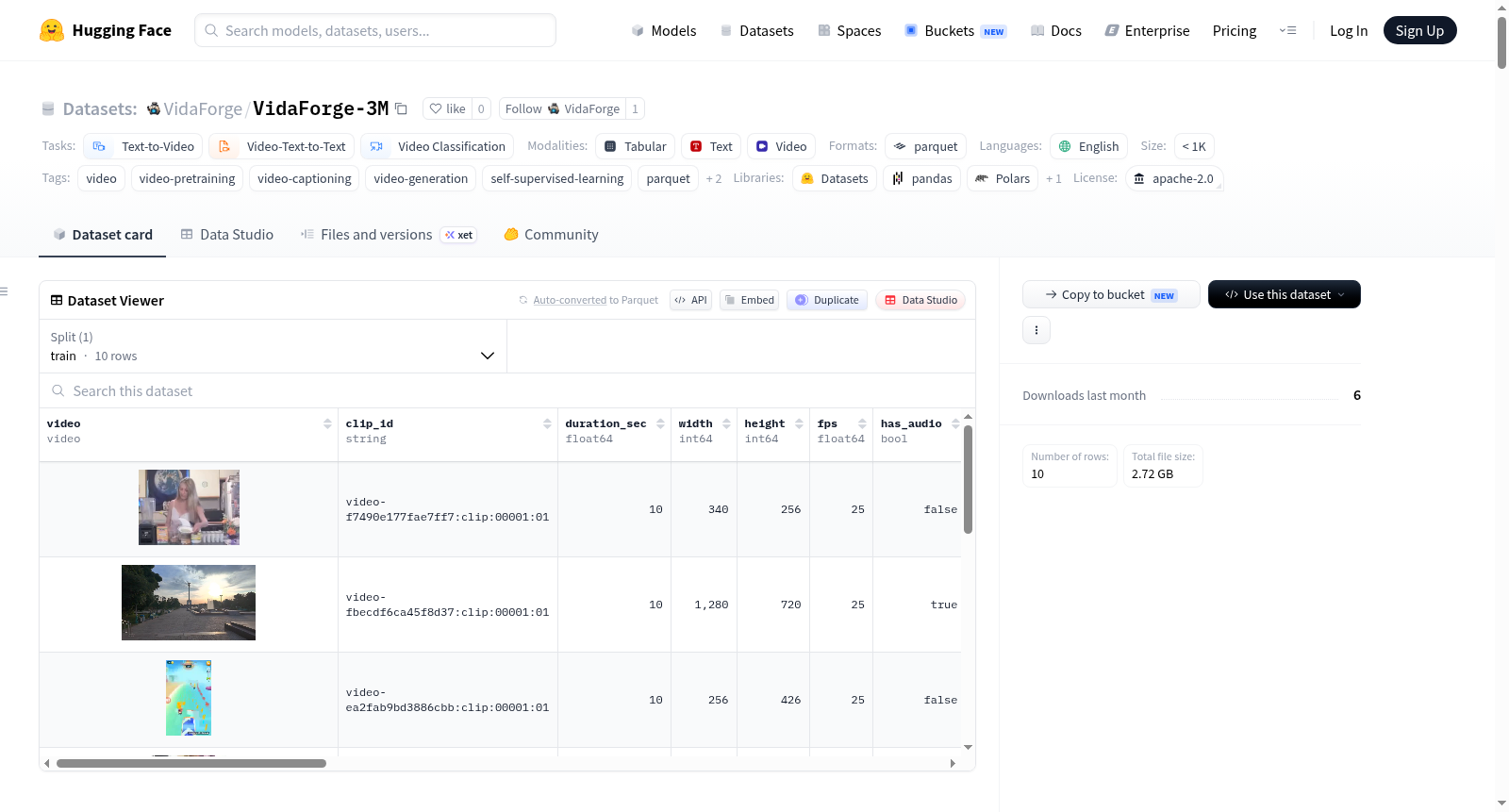
Task: Open the Models page
Action: [664, 30]
